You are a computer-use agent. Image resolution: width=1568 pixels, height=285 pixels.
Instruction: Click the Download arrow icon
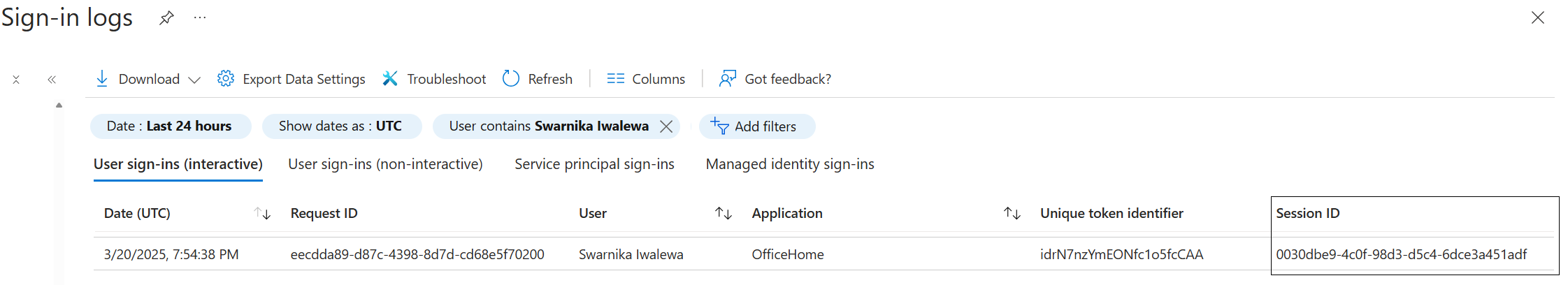click(102, 79)
